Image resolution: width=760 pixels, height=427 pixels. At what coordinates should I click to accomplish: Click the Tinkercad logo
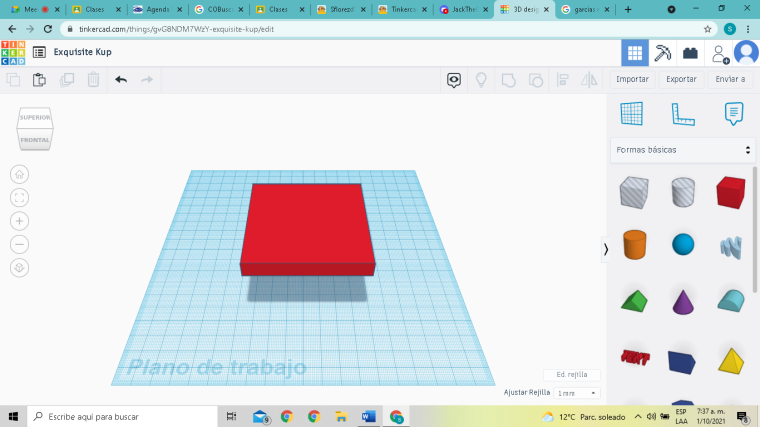[x=13, y=53]
